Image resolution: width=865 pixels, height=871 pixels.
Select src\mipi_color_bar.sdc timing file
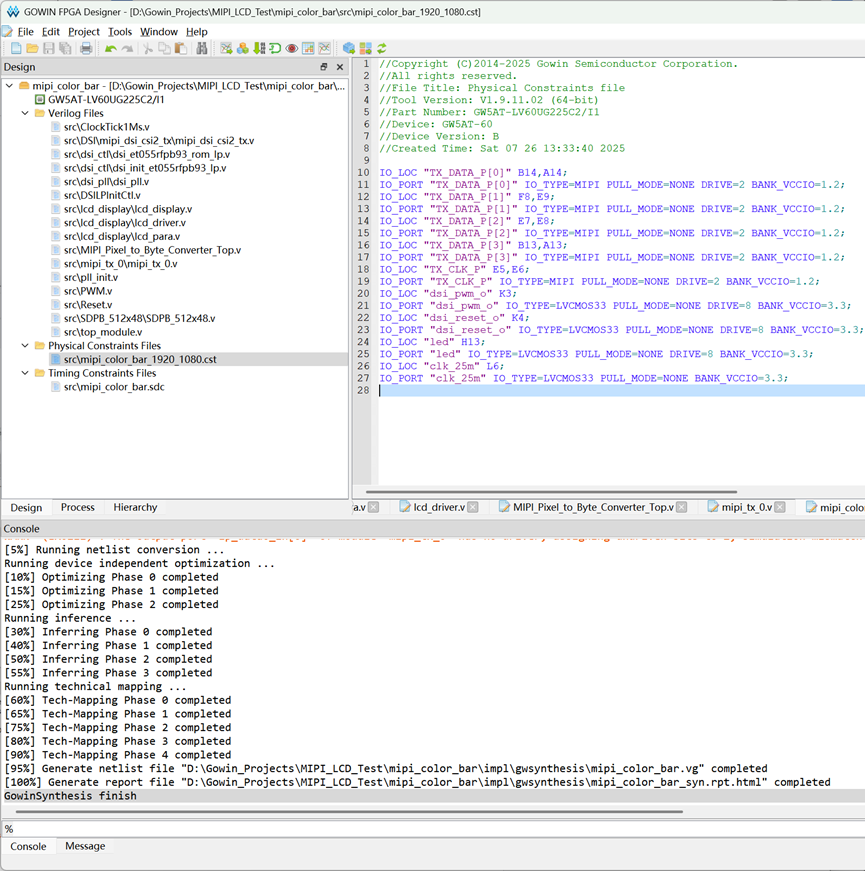[x=114, y=387]
